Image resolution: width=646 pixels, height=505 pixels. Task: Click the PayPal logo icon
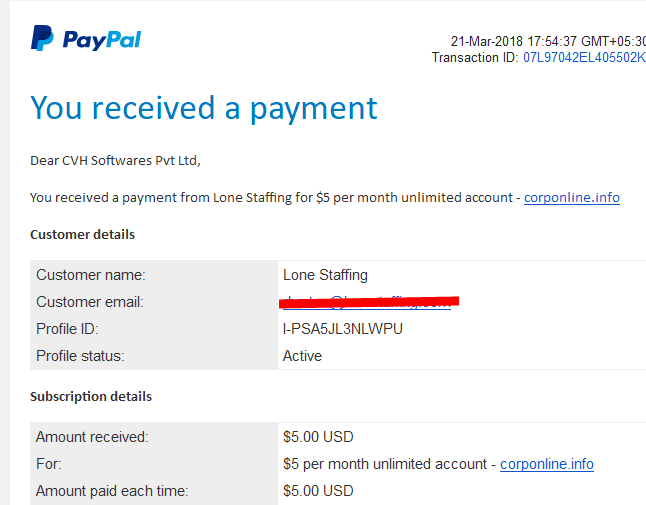click(x=42, y=38)
